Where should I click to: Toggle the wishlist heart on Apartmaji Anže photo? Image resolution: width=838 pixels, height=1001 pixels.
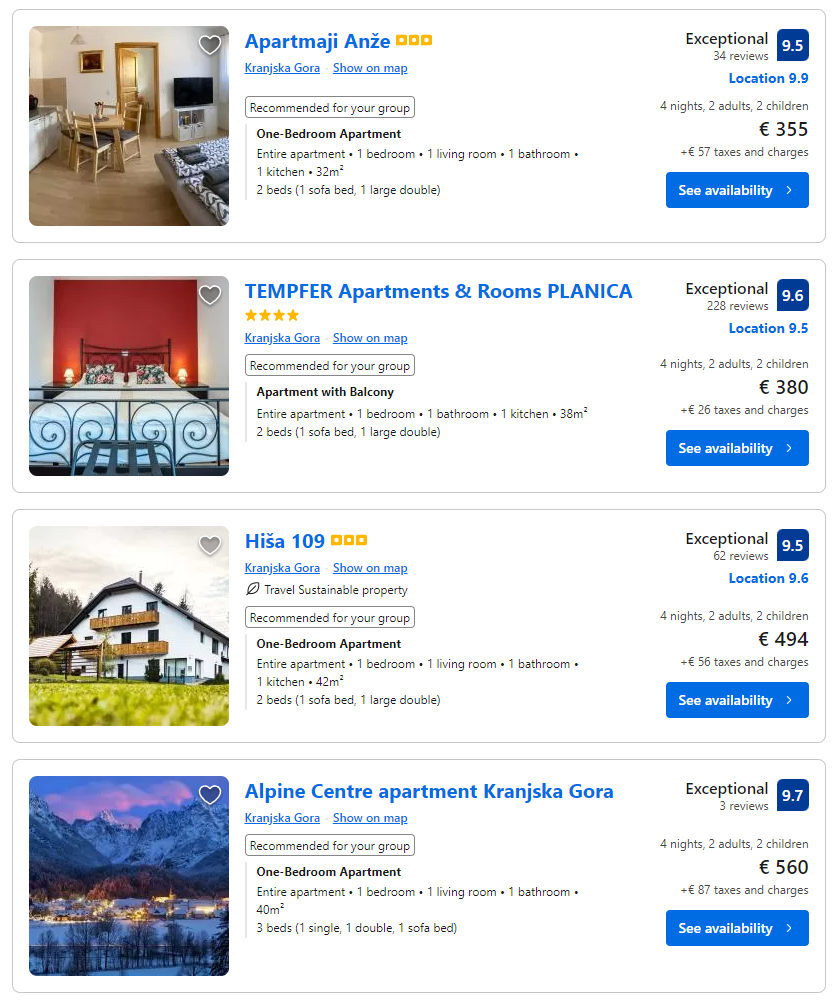209,45
